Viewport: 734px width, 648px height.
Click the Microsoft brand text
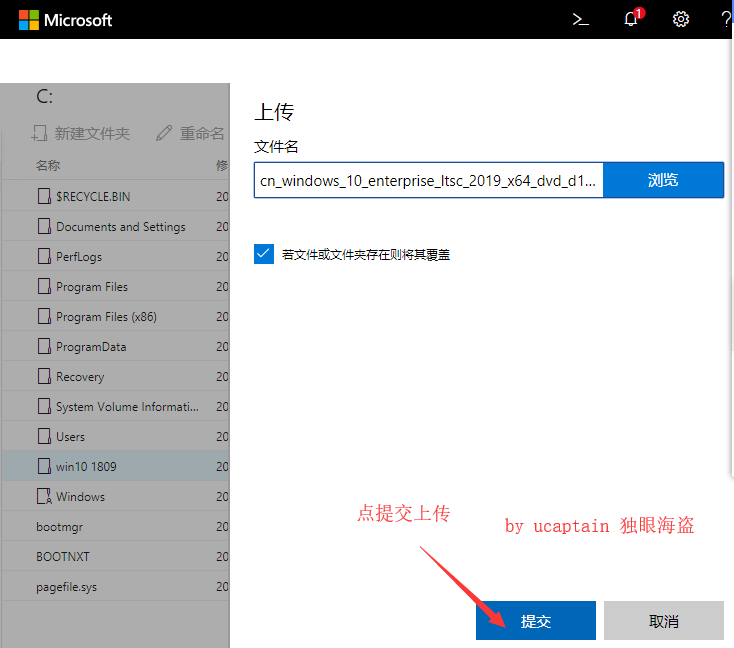78,20
